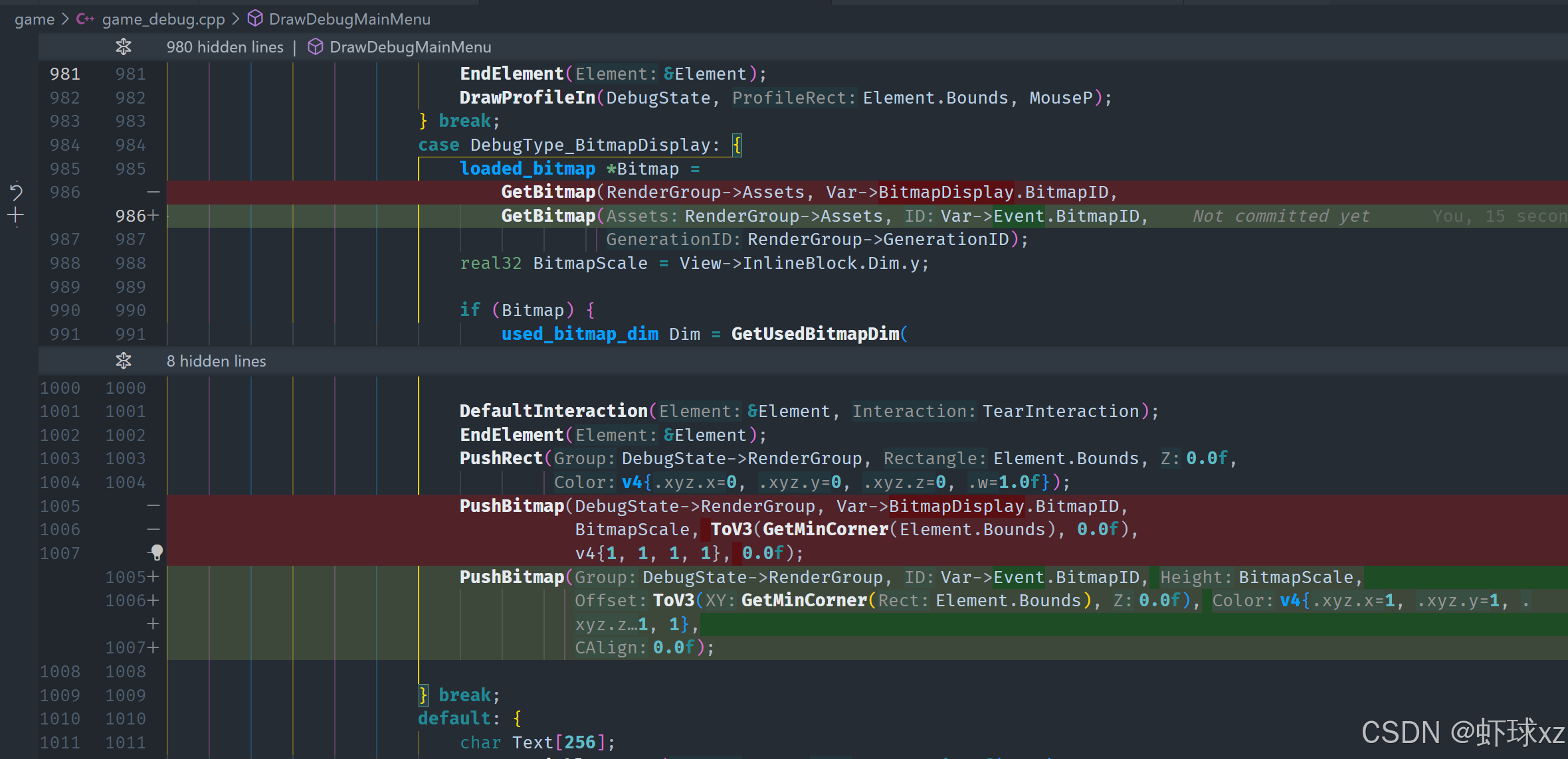This screenshot has height=759, width=1568.
Task: Jump to DrawDebugMainMenu in hidden lines bar
Action: [410, 47]
